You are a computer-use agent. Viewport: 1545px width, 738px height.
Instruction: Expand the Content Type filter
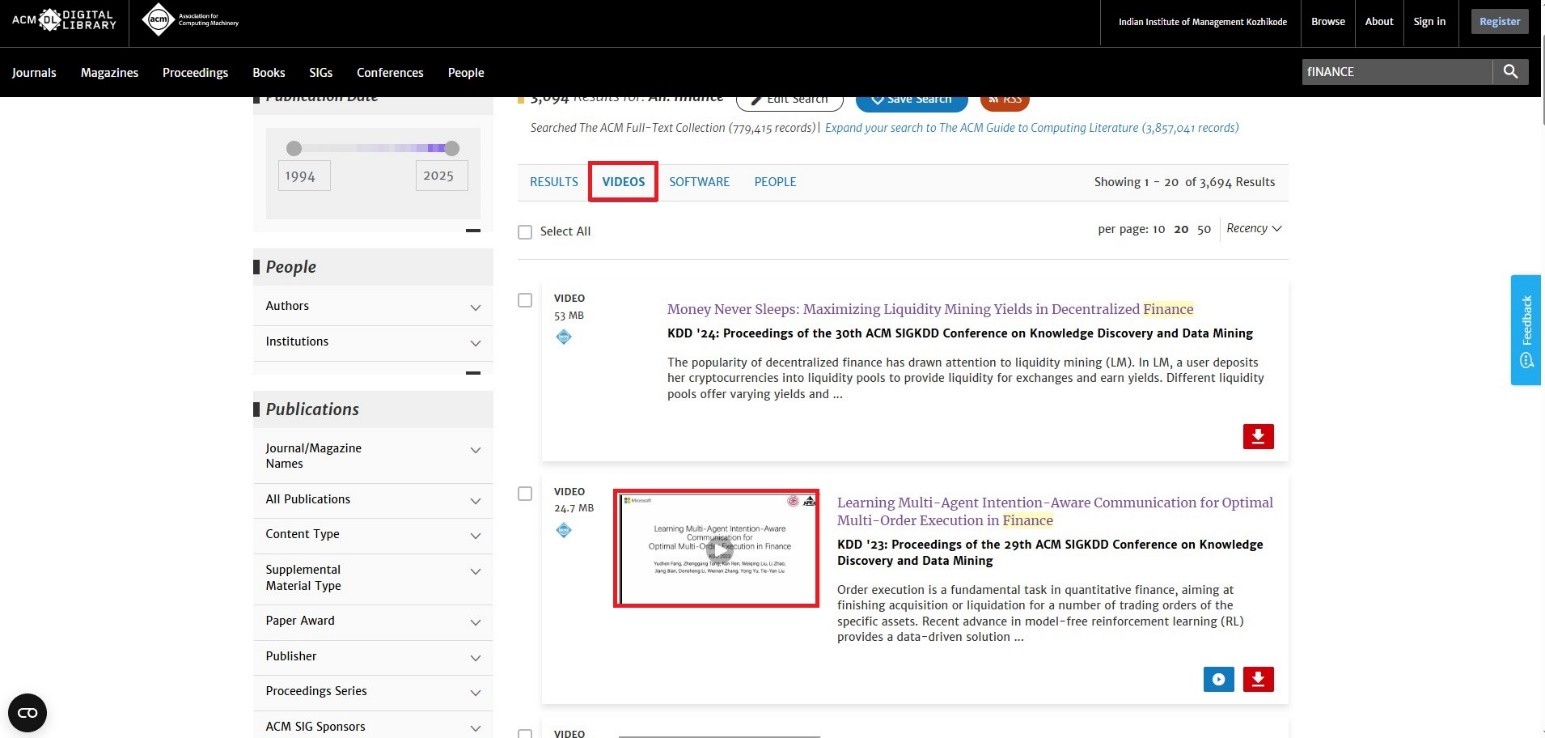[x=475, y=535]
